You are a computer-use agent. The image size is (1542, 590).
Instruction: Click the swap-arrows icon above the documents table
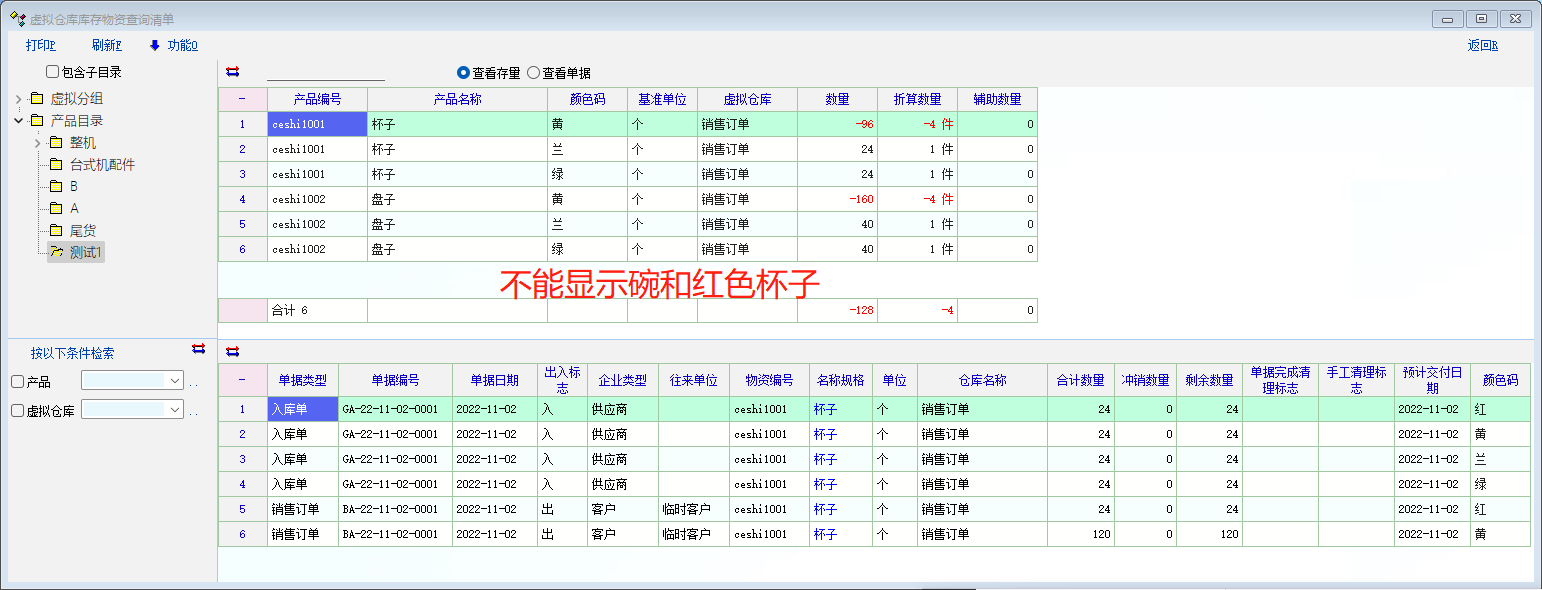coord(233,351)
